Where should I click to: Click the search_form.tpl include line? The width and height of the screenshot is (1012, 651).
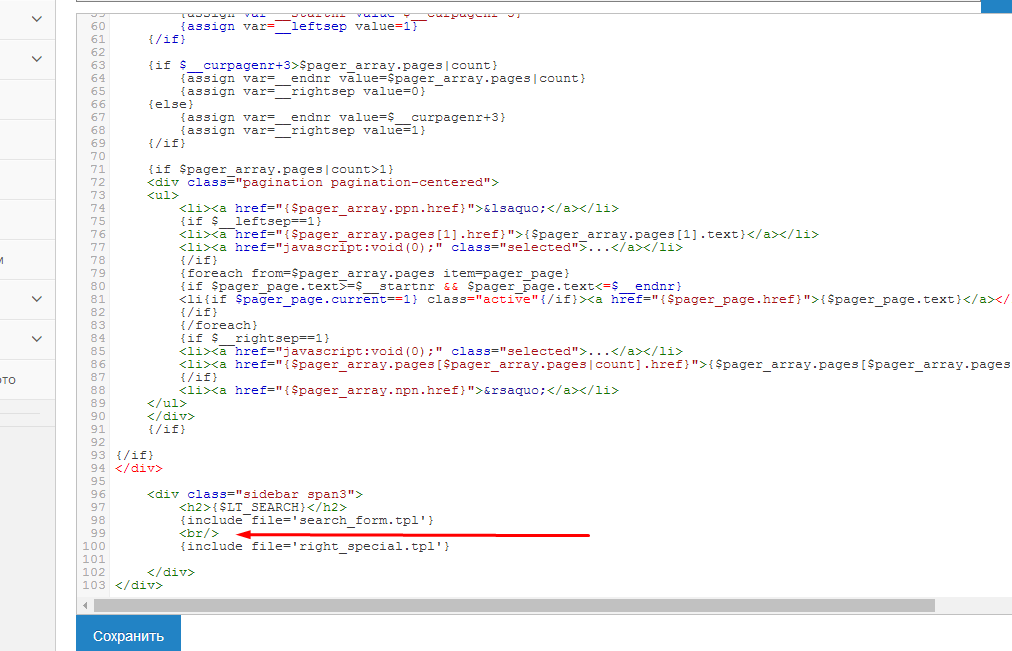(306, 520)
